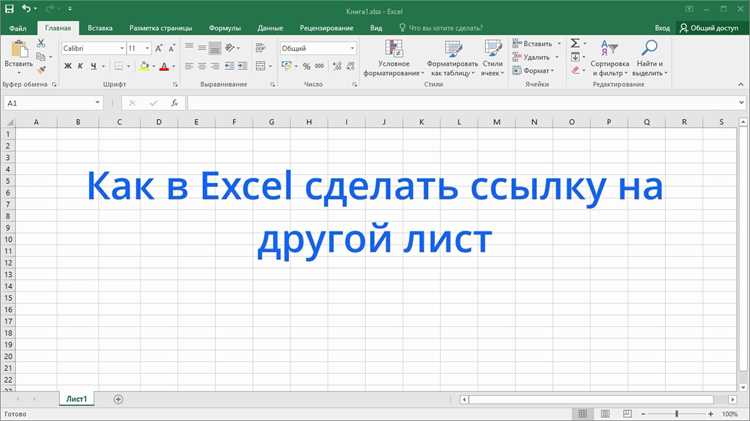The width and height of the screenshot is (750, 421).
Task: Open the Общий number format dropdown
Action: tap(353, 48)
